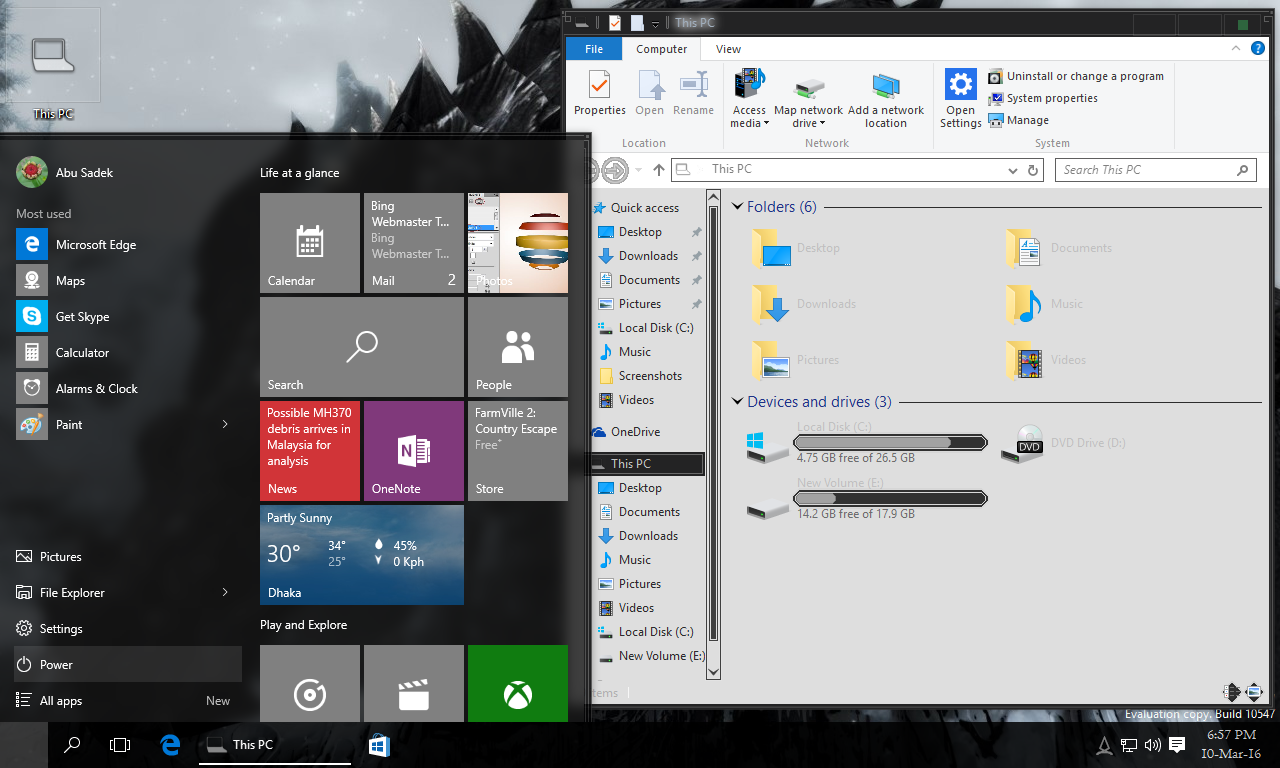Click the blue Help question mark icon
This screenshot has height=768, width=1280.
(x=1258, y=48)
